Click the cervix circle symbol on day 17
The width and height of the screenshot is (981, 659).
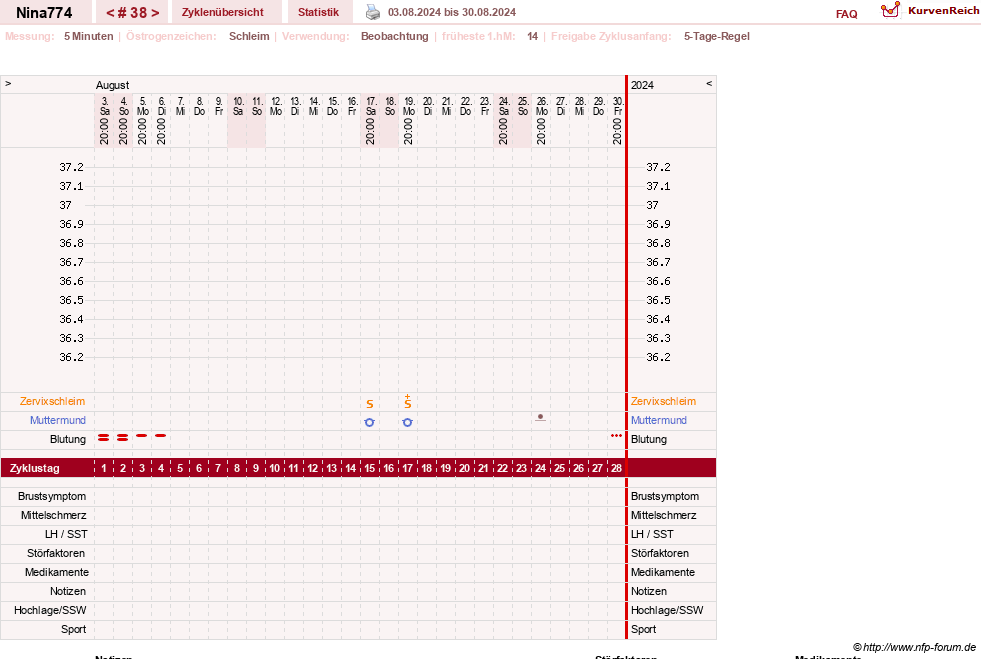coord(408,422)
